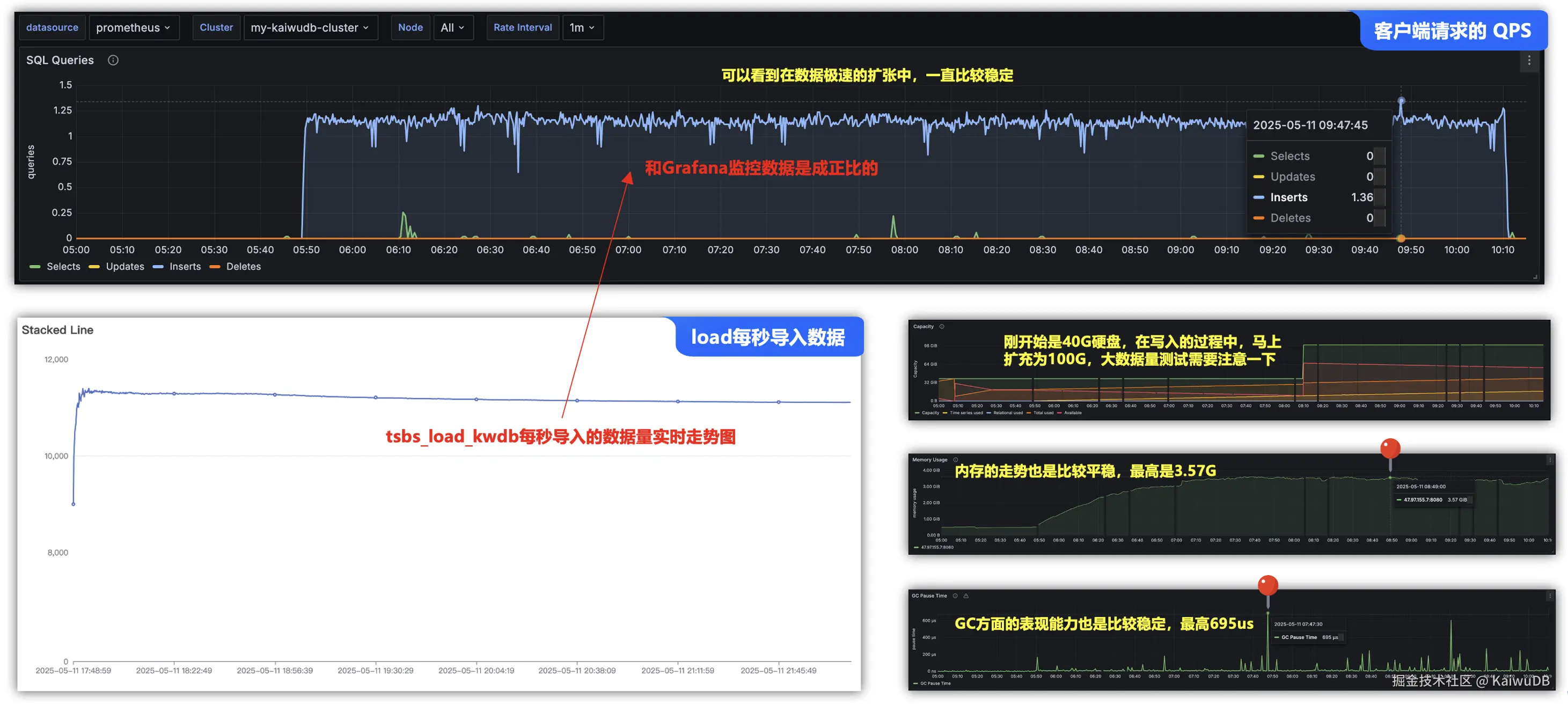
Task: Expand the Rate Interval 1m dropdown
Action: coord(582,27)
